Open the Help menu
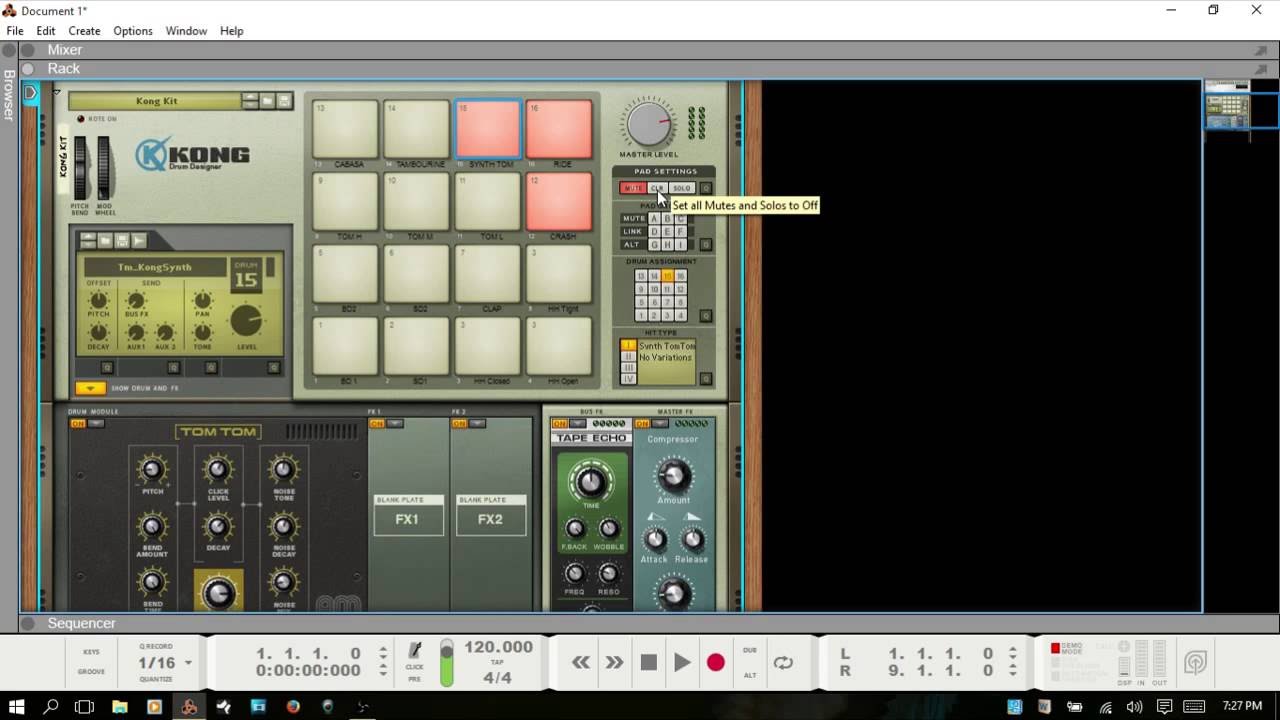The width and height of the screenshot is (1280, 720). 232,31
